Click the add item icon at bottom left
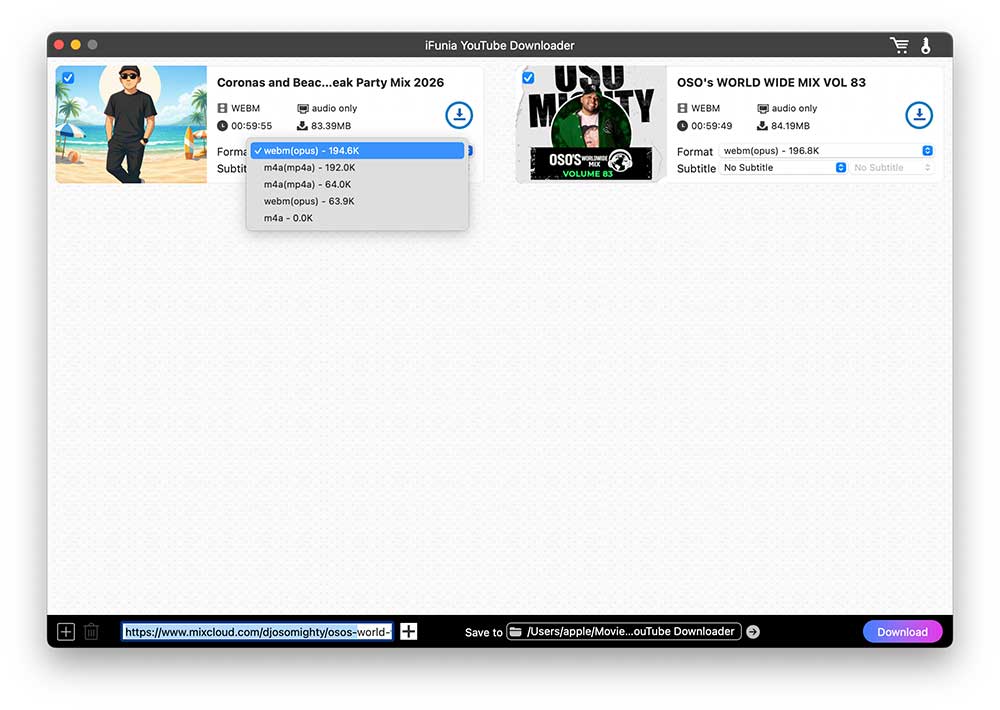 [x=66, y=631]
